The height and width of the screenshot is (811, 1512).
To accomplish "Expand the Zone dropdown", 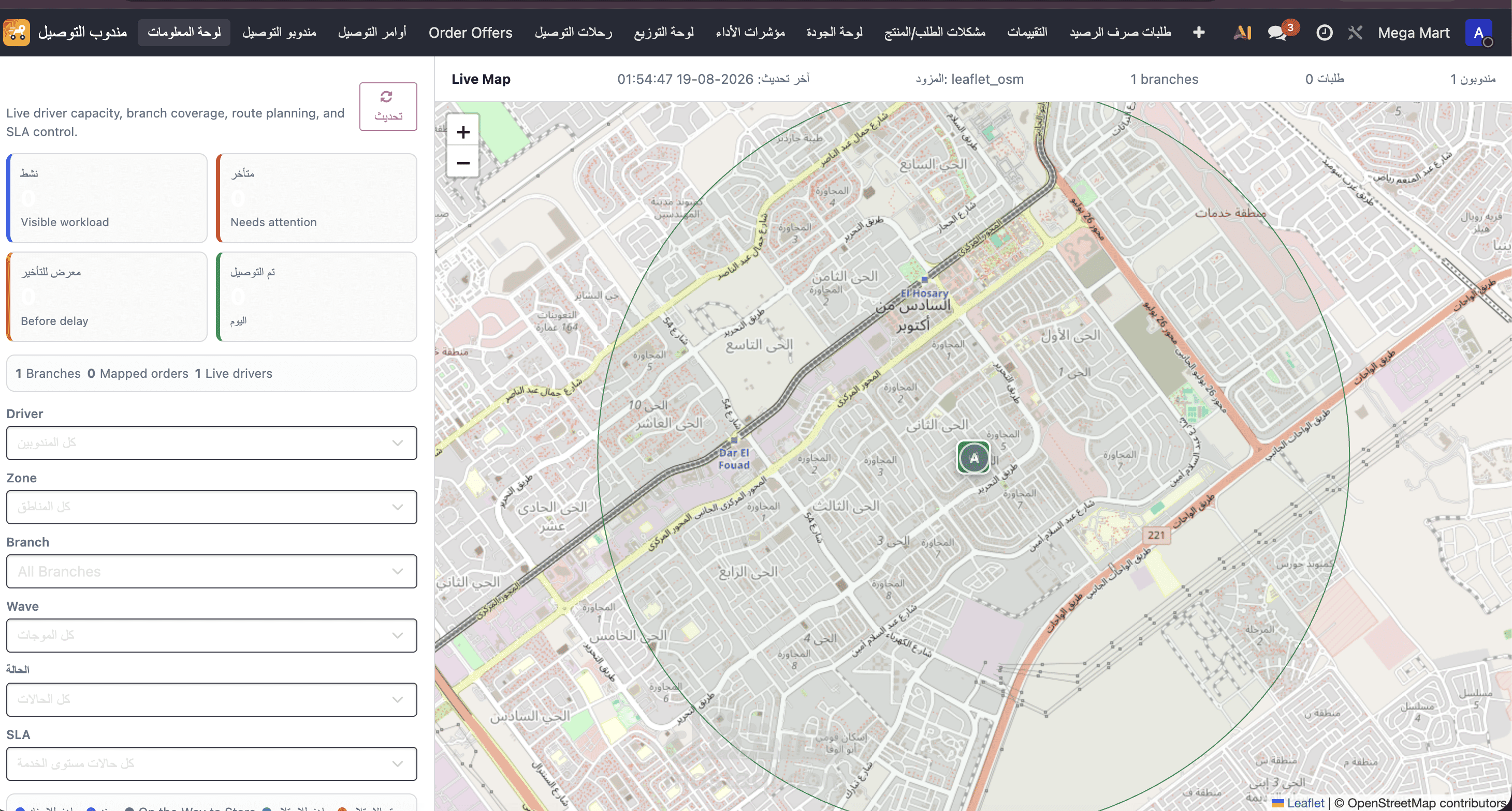I will coord(211,507).
